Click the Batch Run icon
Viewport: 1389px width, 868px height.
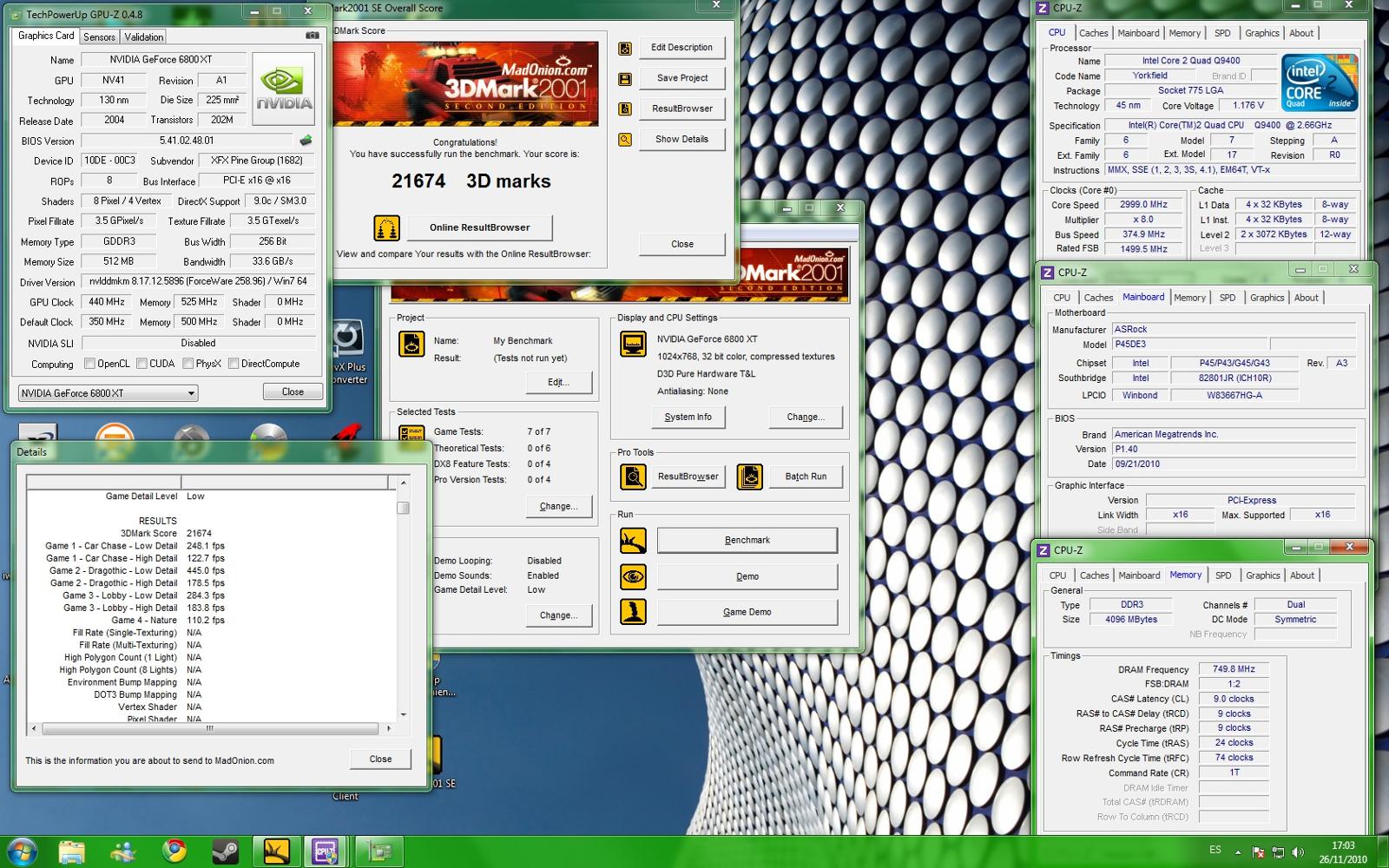click(750, 477)
